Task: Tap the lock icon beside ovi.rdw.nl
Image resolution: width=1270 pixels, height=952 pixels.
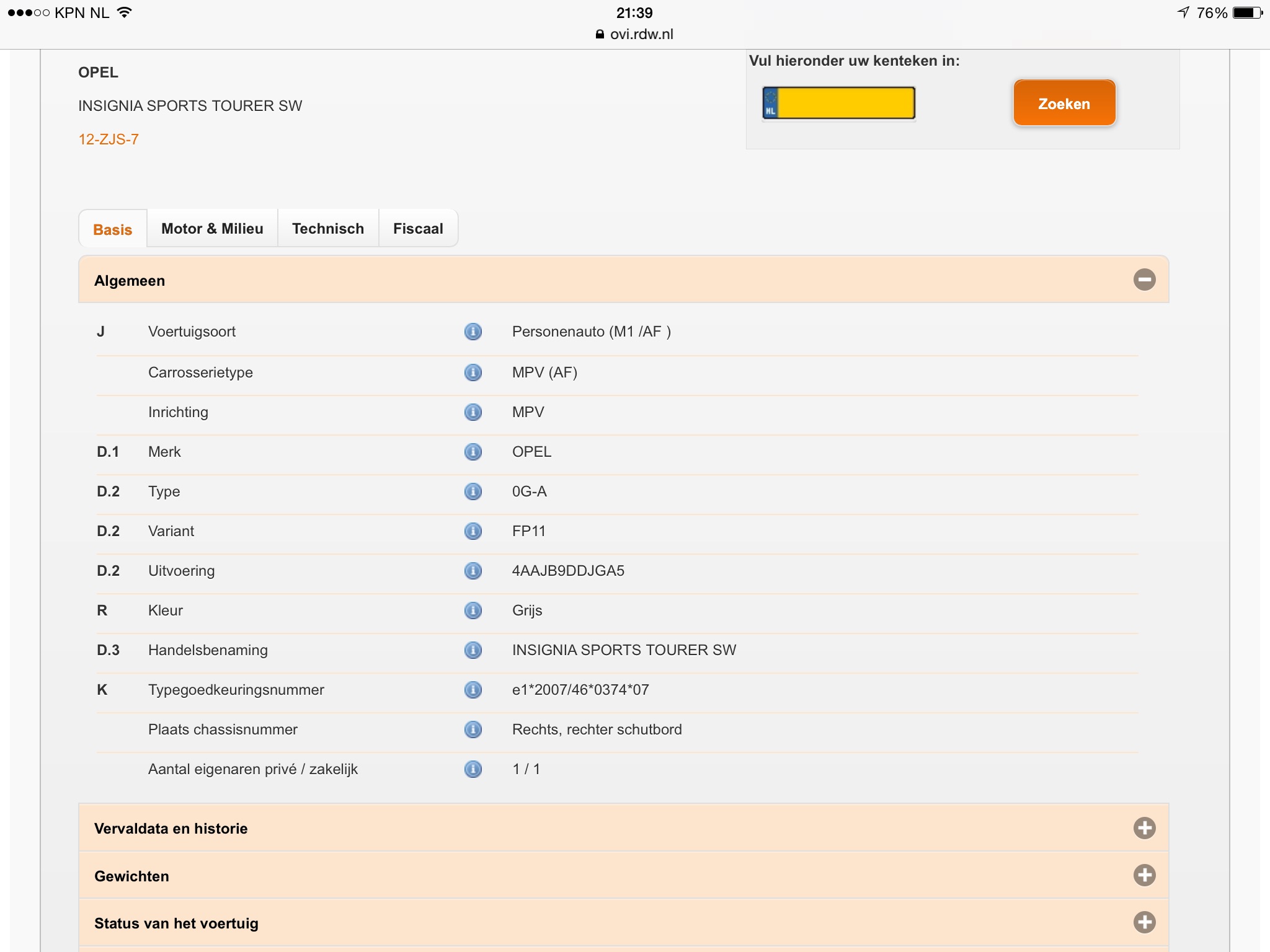Action: [599, 34]
